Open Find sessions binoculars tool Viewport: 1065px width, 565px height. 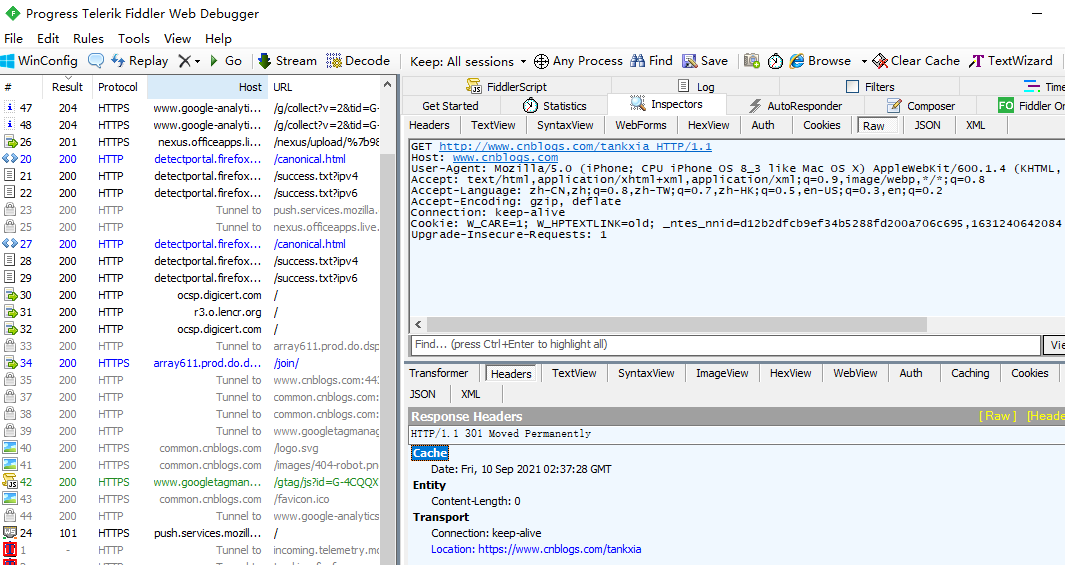651,60
